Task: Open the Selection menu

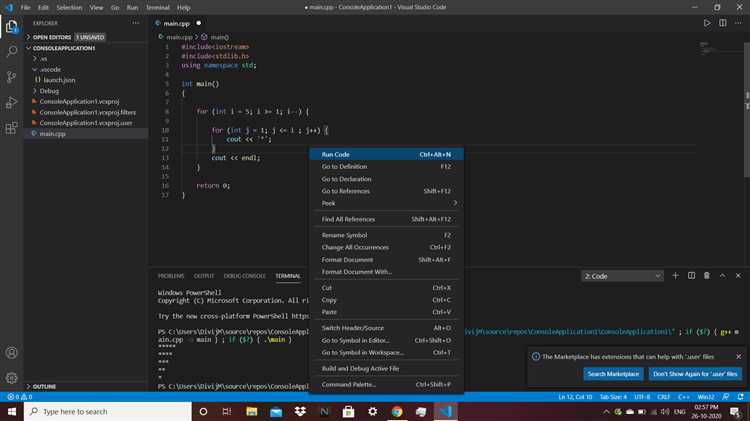Action: (x=69, y=7)
